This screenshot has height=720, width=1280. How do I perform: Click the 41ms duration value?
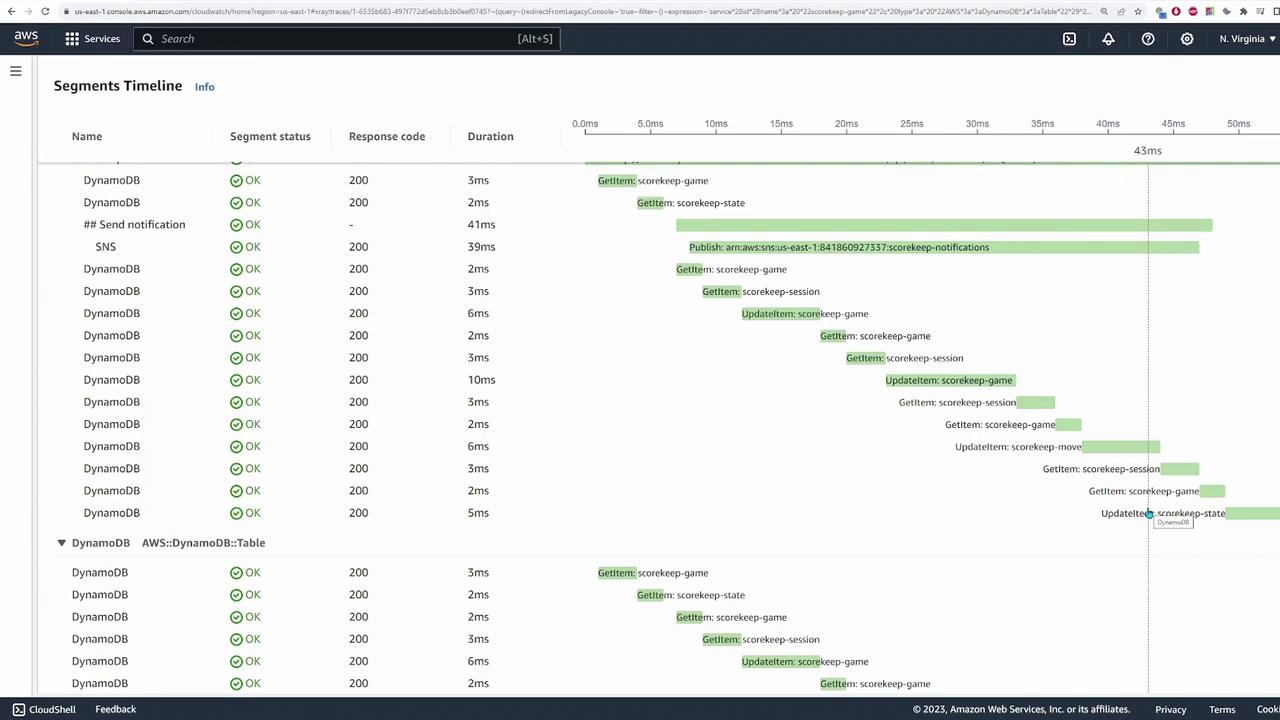click(x=481, y=225)
